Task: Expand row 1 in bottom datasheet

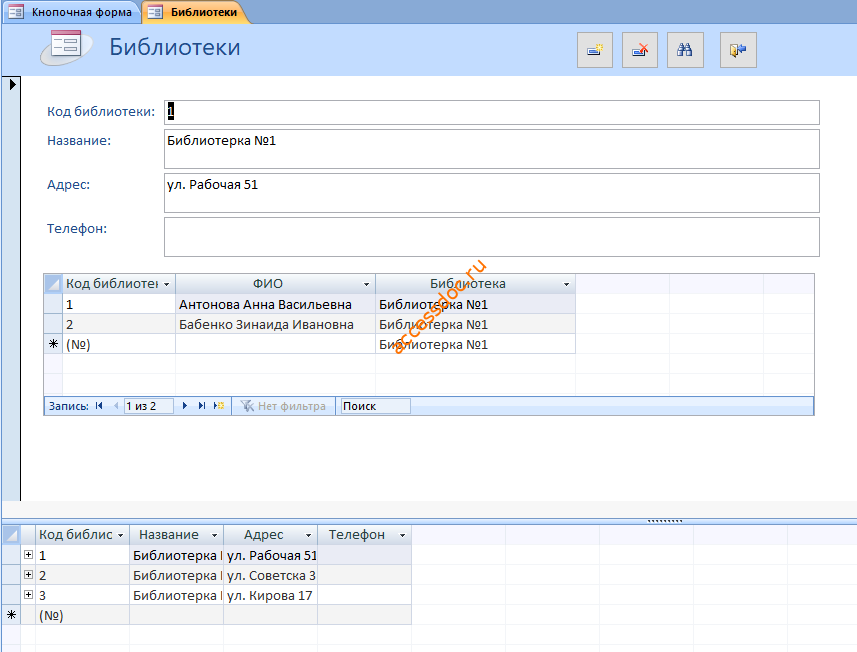Action: (x=28, y=555)
